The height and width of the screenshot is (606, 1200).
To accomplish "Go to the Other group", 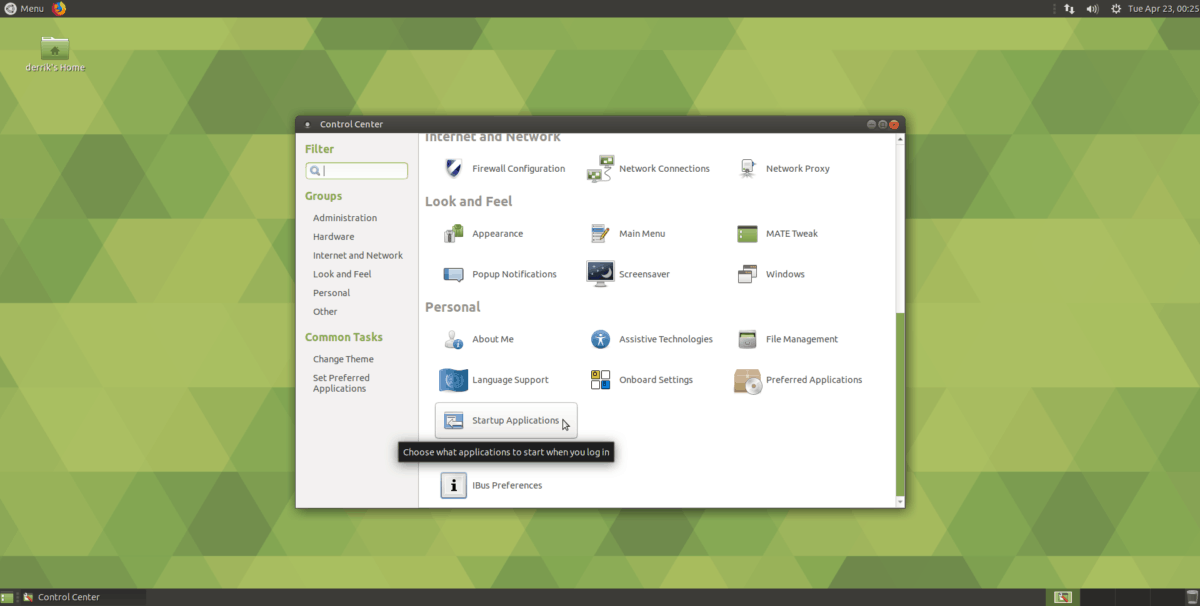I will [x=325, y=312].
